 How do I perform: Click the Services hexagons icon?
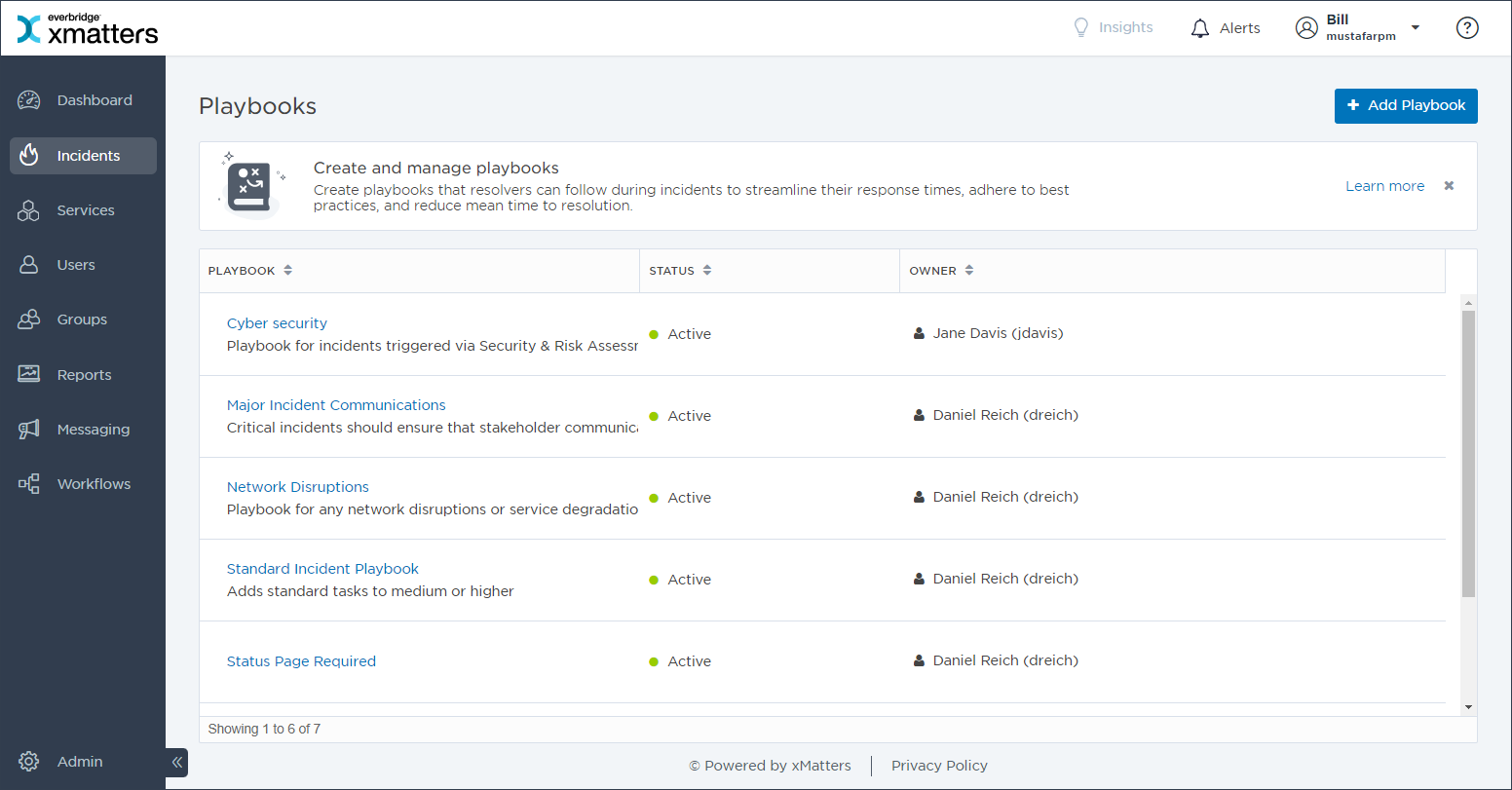[29, 210]
